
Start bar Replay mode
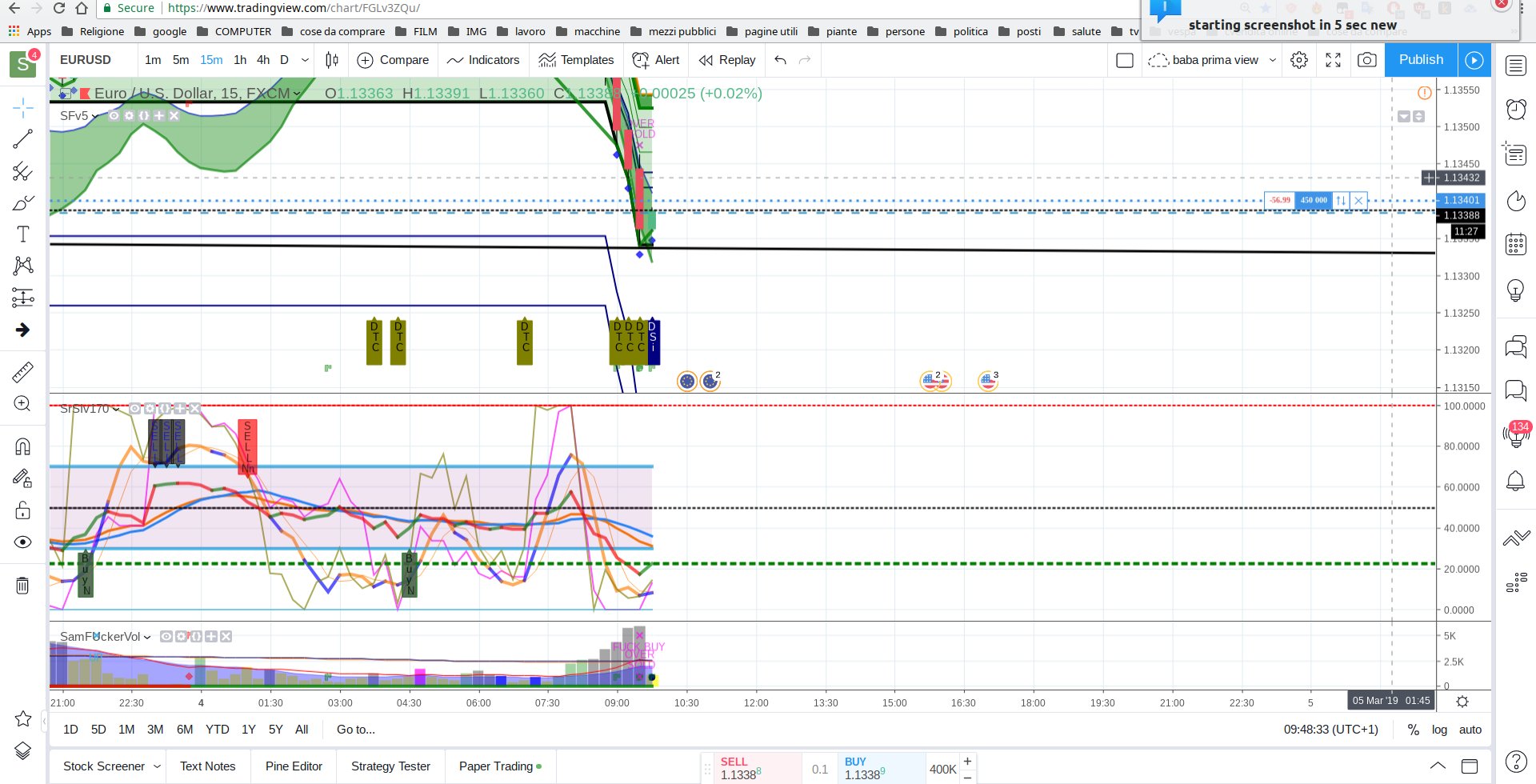727,60
